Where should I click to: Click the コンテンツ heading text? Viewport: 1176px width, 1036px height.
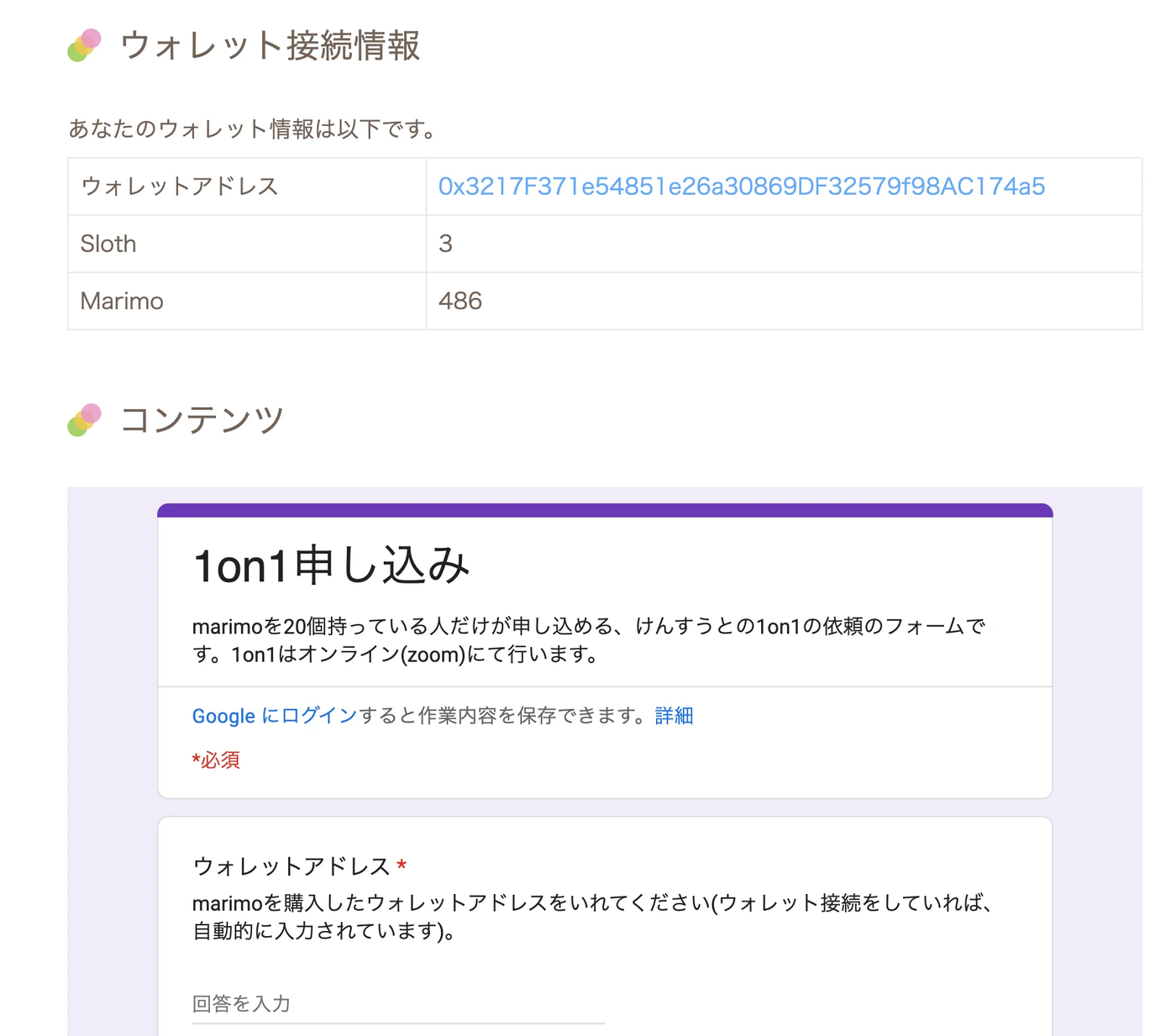(x=202, y=419)
